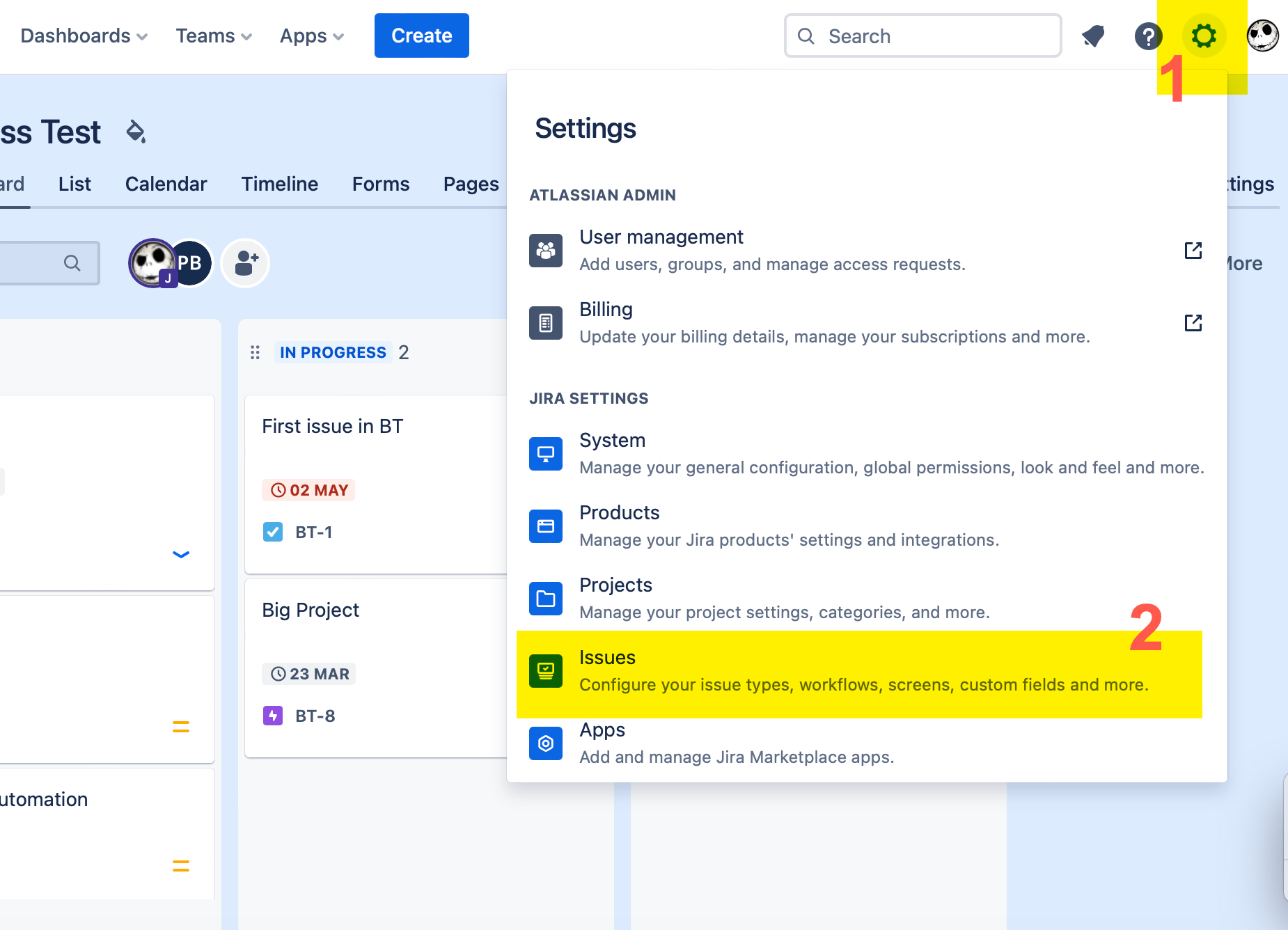Select the highlighted Issues settings icon
The width and height of the screenshot is (1288, 930).
pyautogui.click(x=546, y=670)
